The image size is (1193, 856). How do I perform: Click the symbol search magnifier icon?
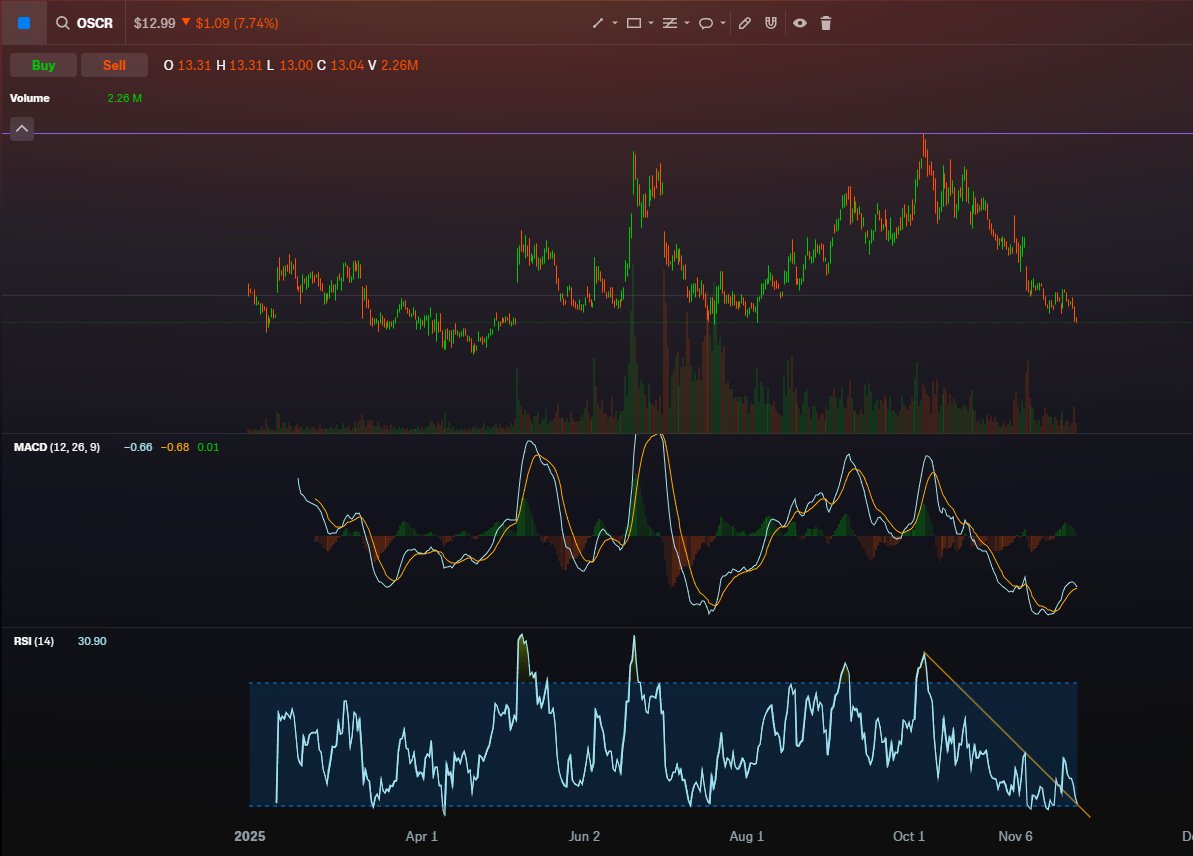tap(62, 23)
